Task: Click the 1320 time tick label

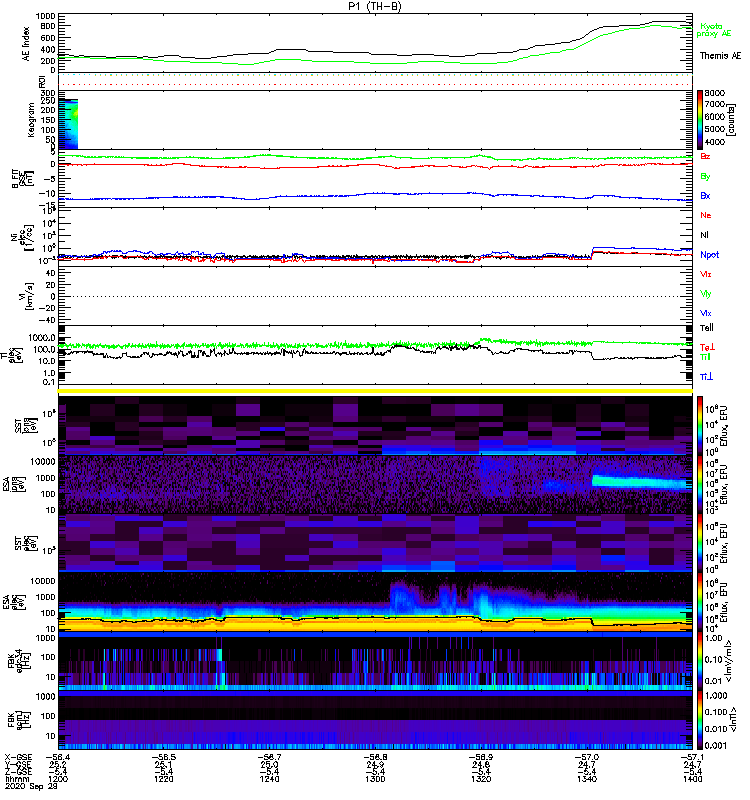Action: 481,779
